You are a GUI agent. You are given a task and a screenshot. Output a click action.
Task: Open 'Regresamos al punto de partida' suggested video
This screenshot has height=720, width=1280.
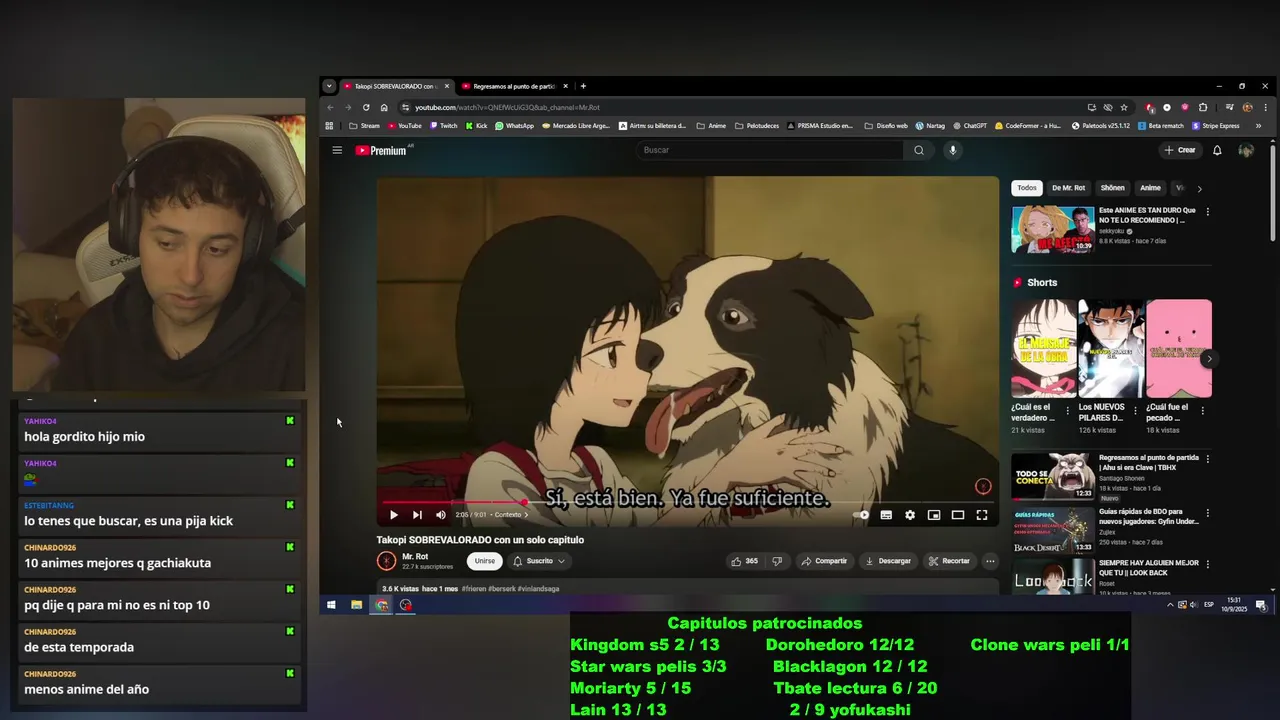point(1053,476)
